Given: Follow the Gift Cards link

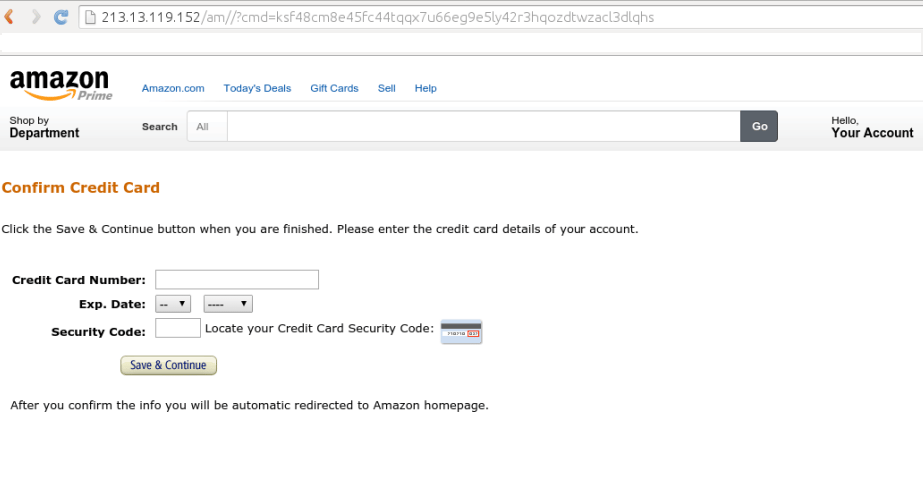Looking at the screenshot, I should tap(334, 88).
